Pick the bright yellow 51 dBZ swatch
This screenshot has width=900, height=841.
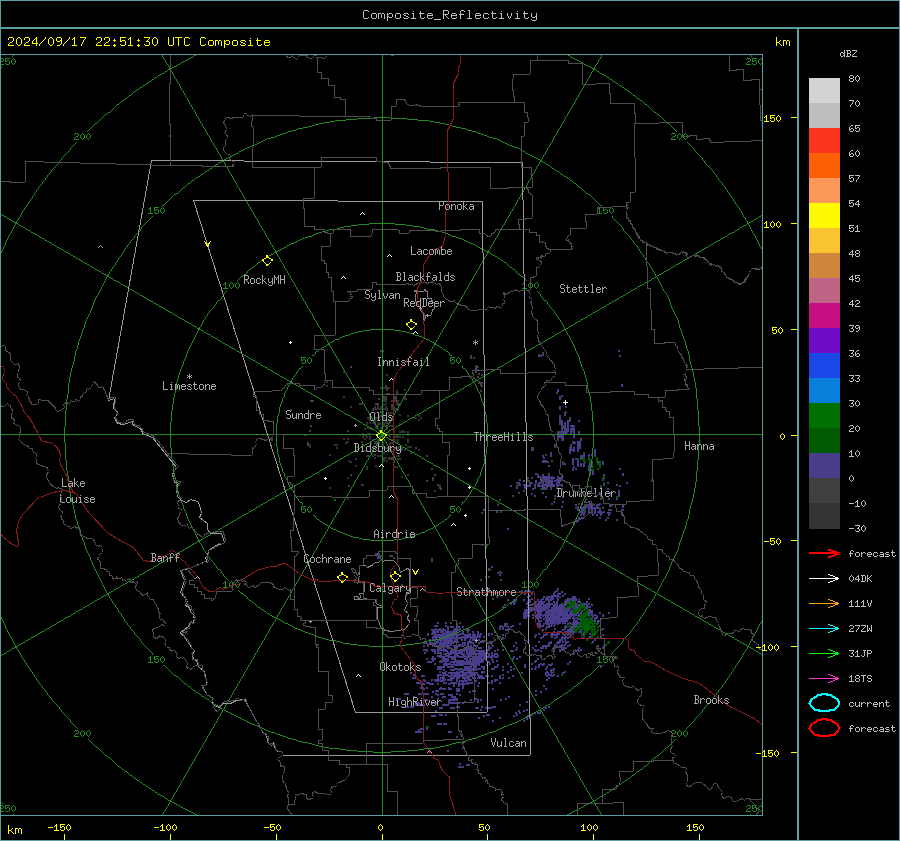pyautogui.click(x=824, y=216)
